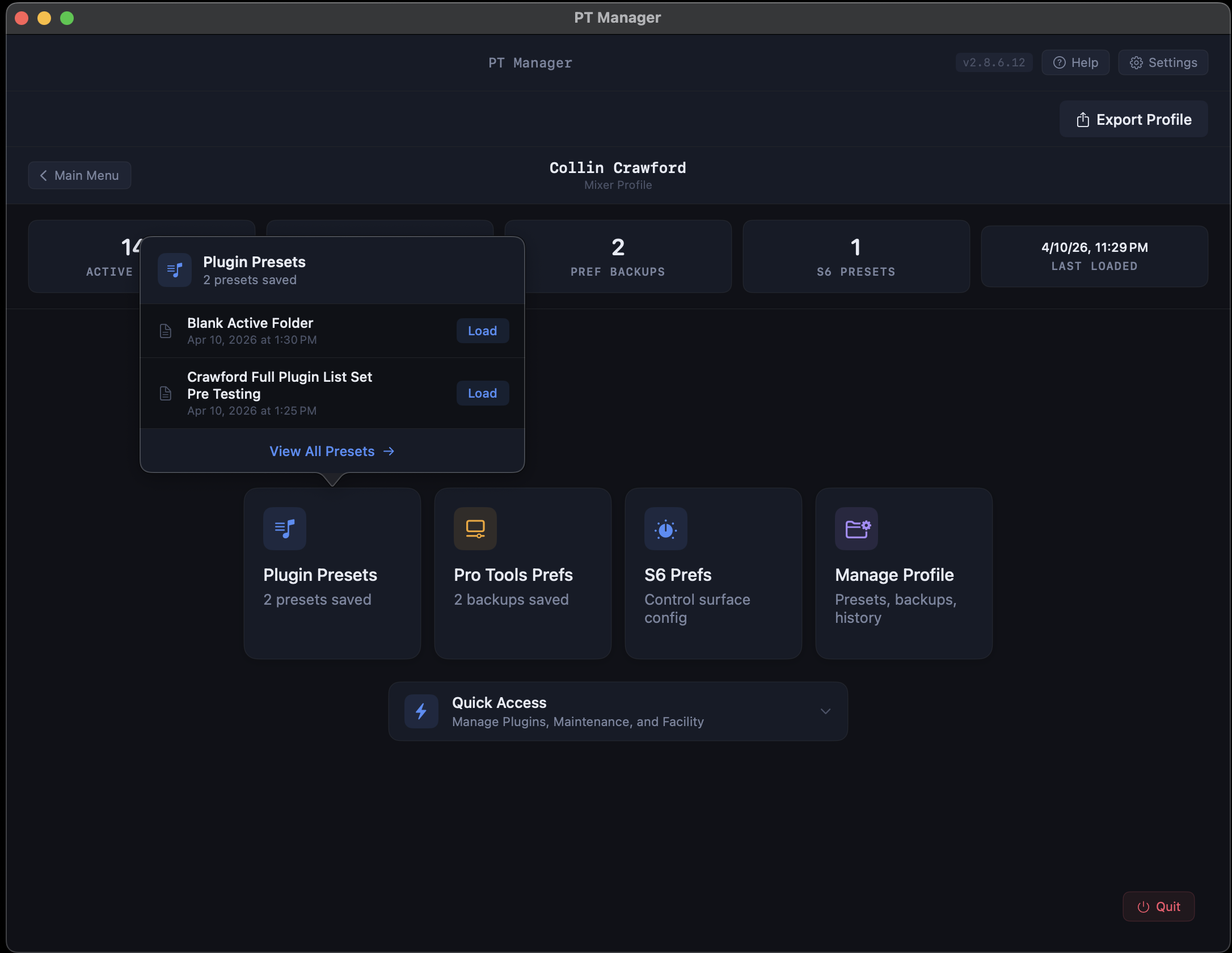Image resolution: width=1232 pixels, height=953 pixels.
Task: Click the 2 presets saved text in the popup
Action: [250, 280]
